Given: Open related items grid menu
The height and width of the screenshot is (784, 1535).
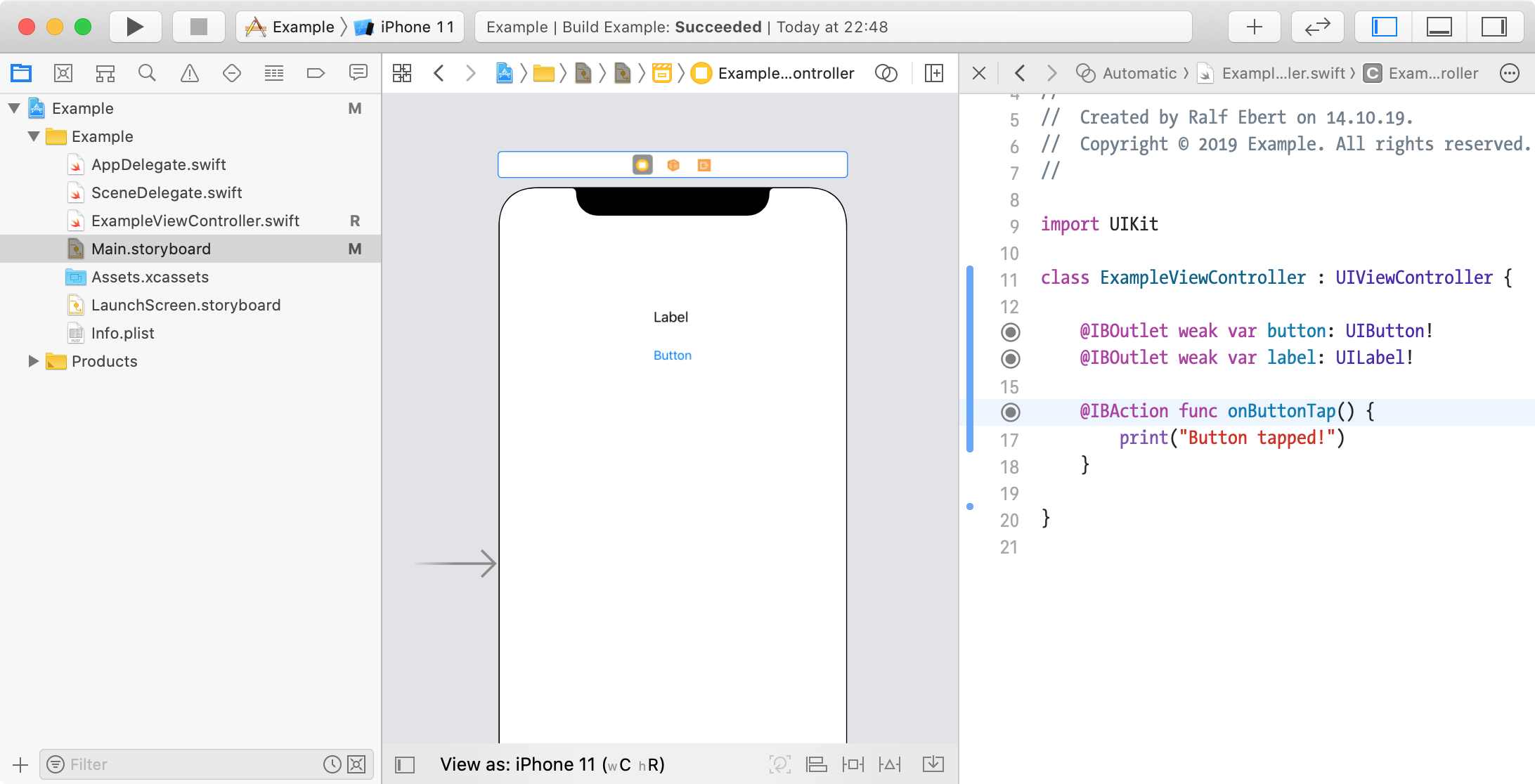Looking at the screenshot, I should pyautogui.click(x=402, y=73).
